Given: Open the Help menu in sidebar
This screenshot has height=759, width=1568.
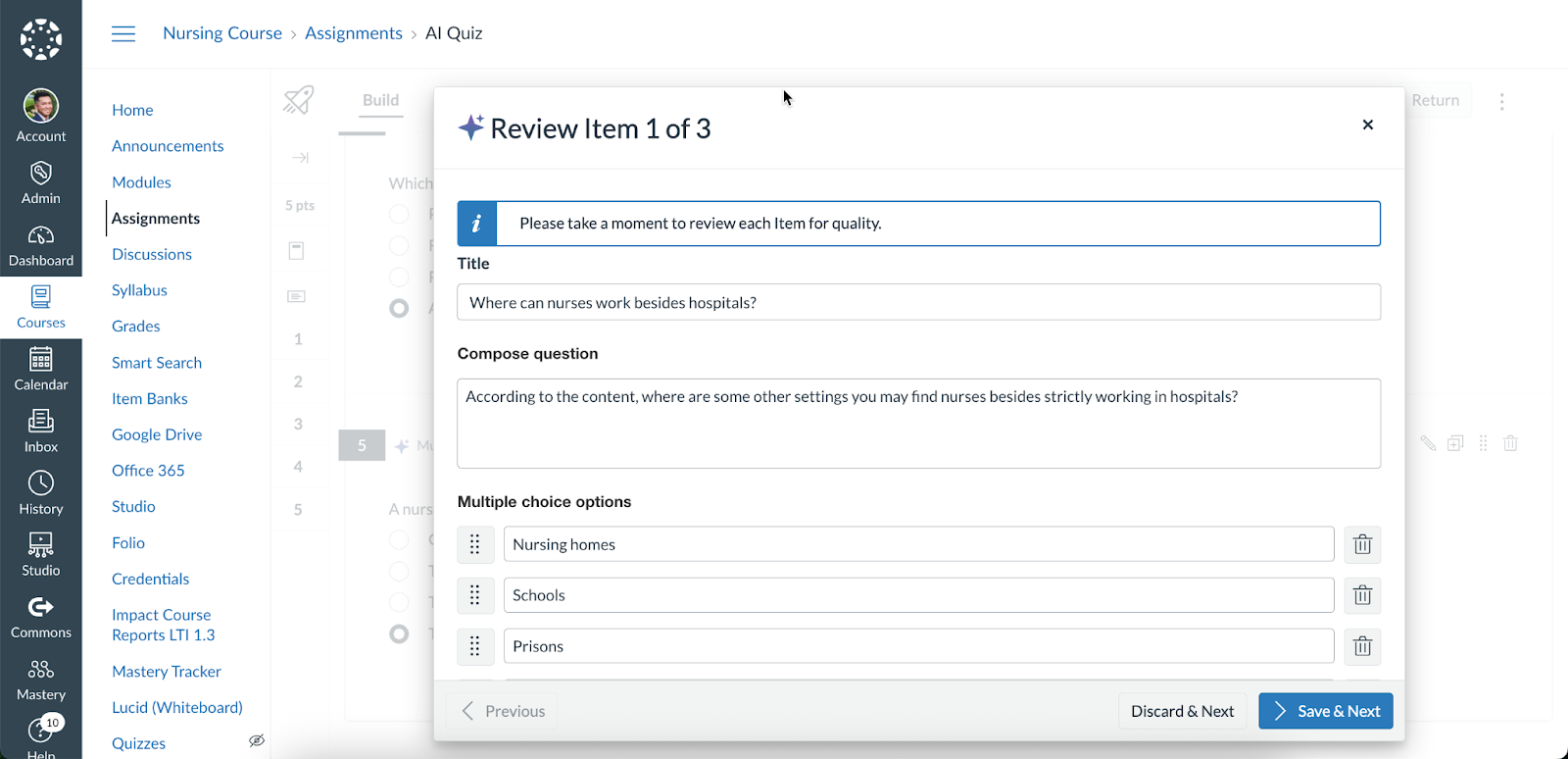Looking at the screenshot, I should pos(41,736).
